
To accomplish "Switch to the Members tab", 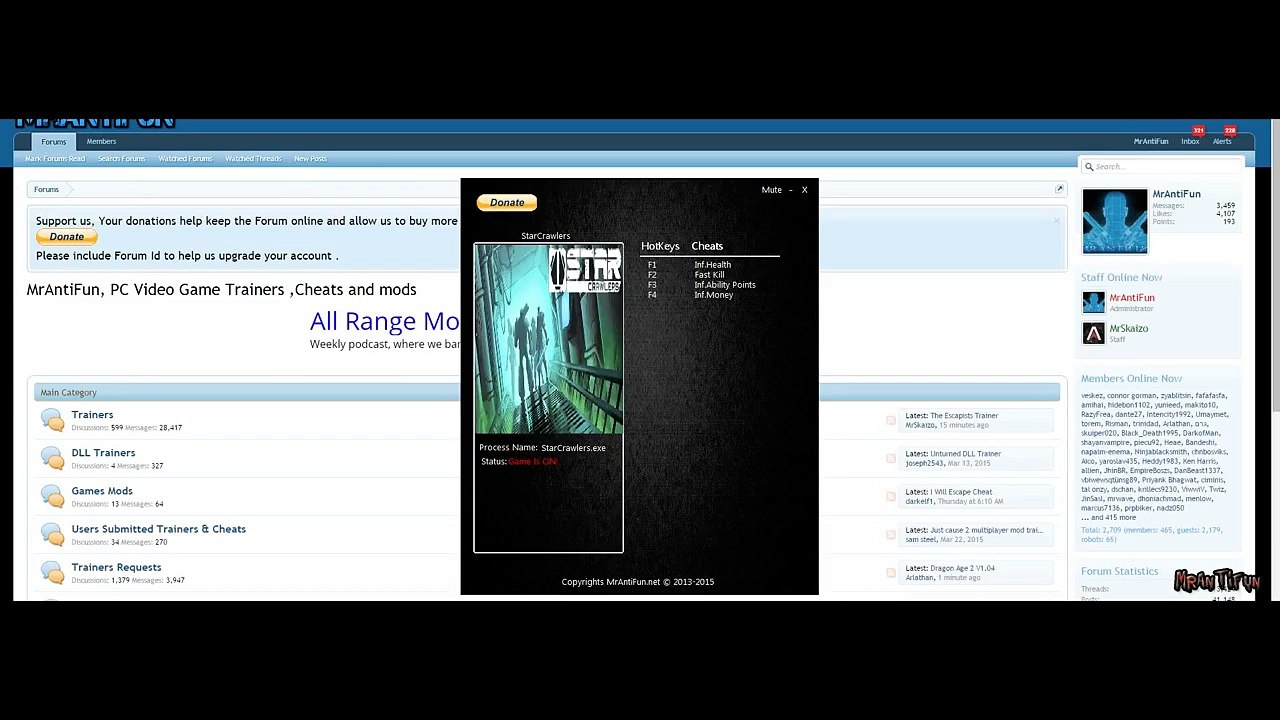I will tap(101, 142).
